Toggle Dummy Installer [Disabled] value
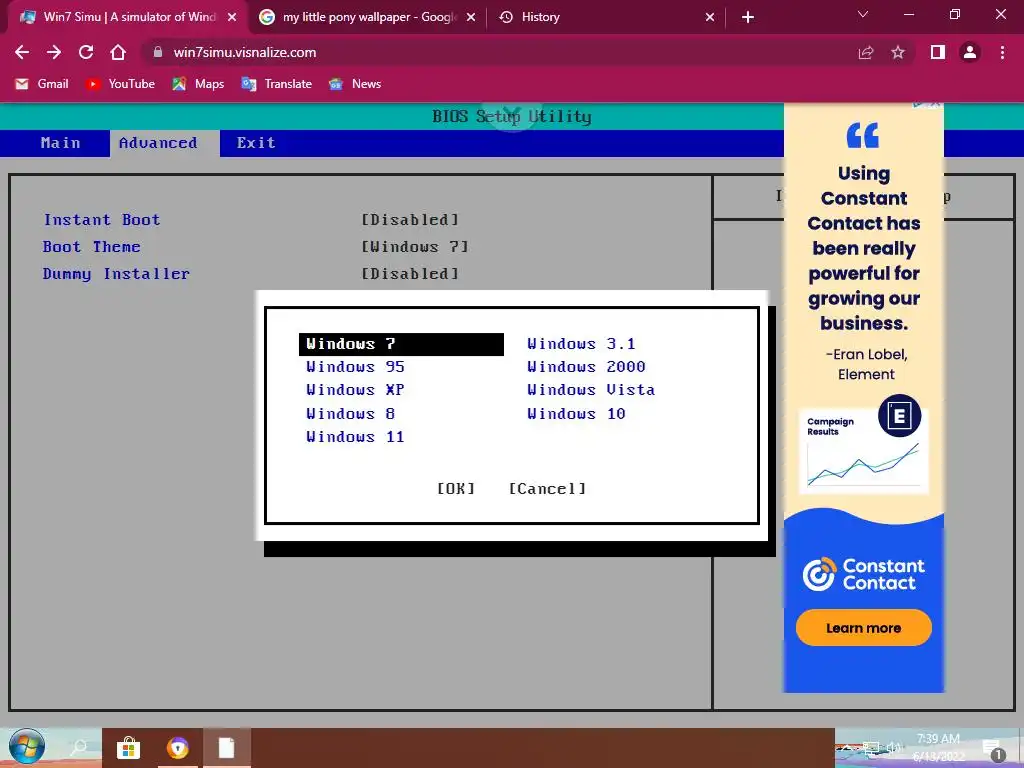 click(410, 274)
